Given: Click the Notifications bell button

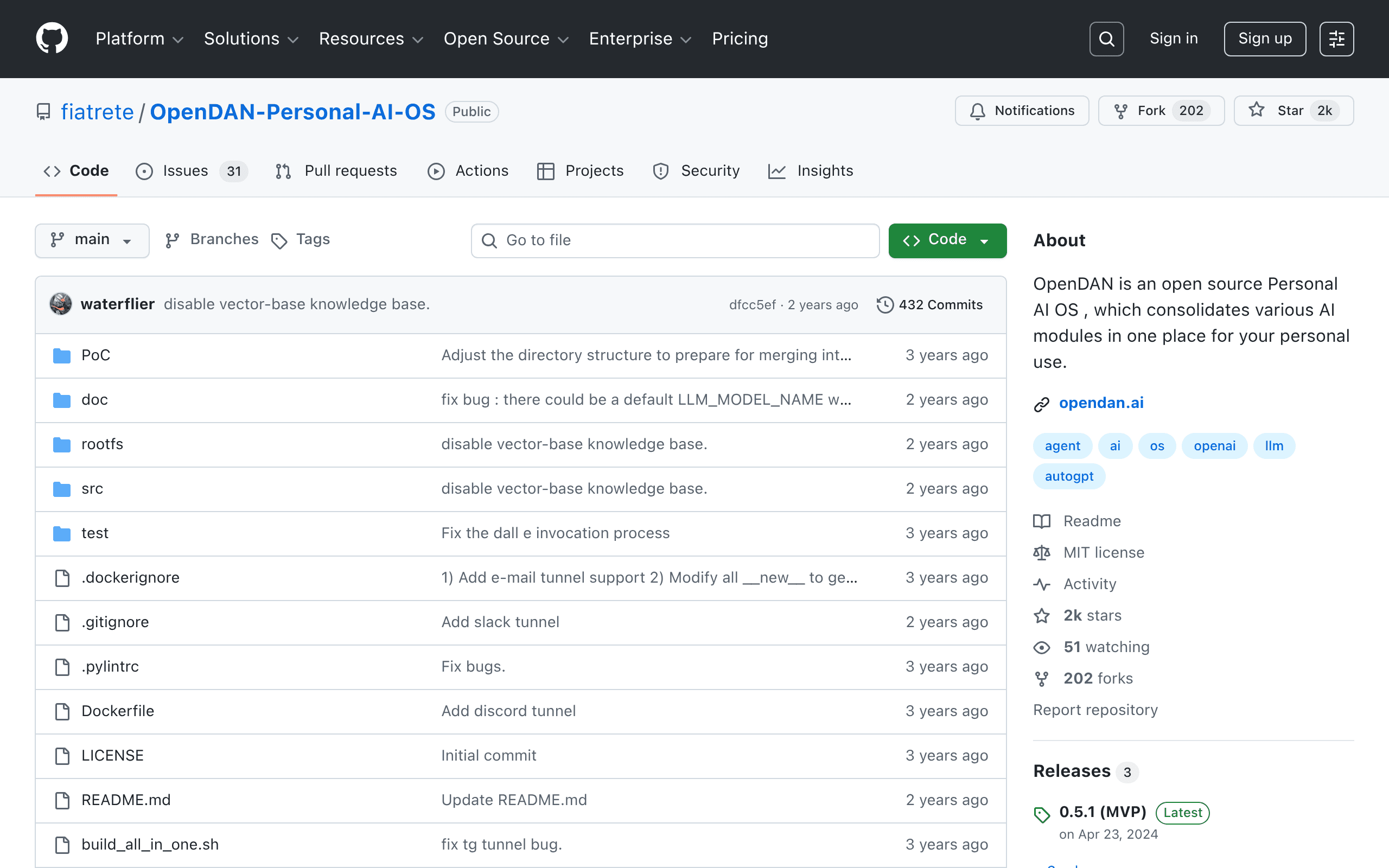Looking at the screenshot, I should tap(1022, 110).
